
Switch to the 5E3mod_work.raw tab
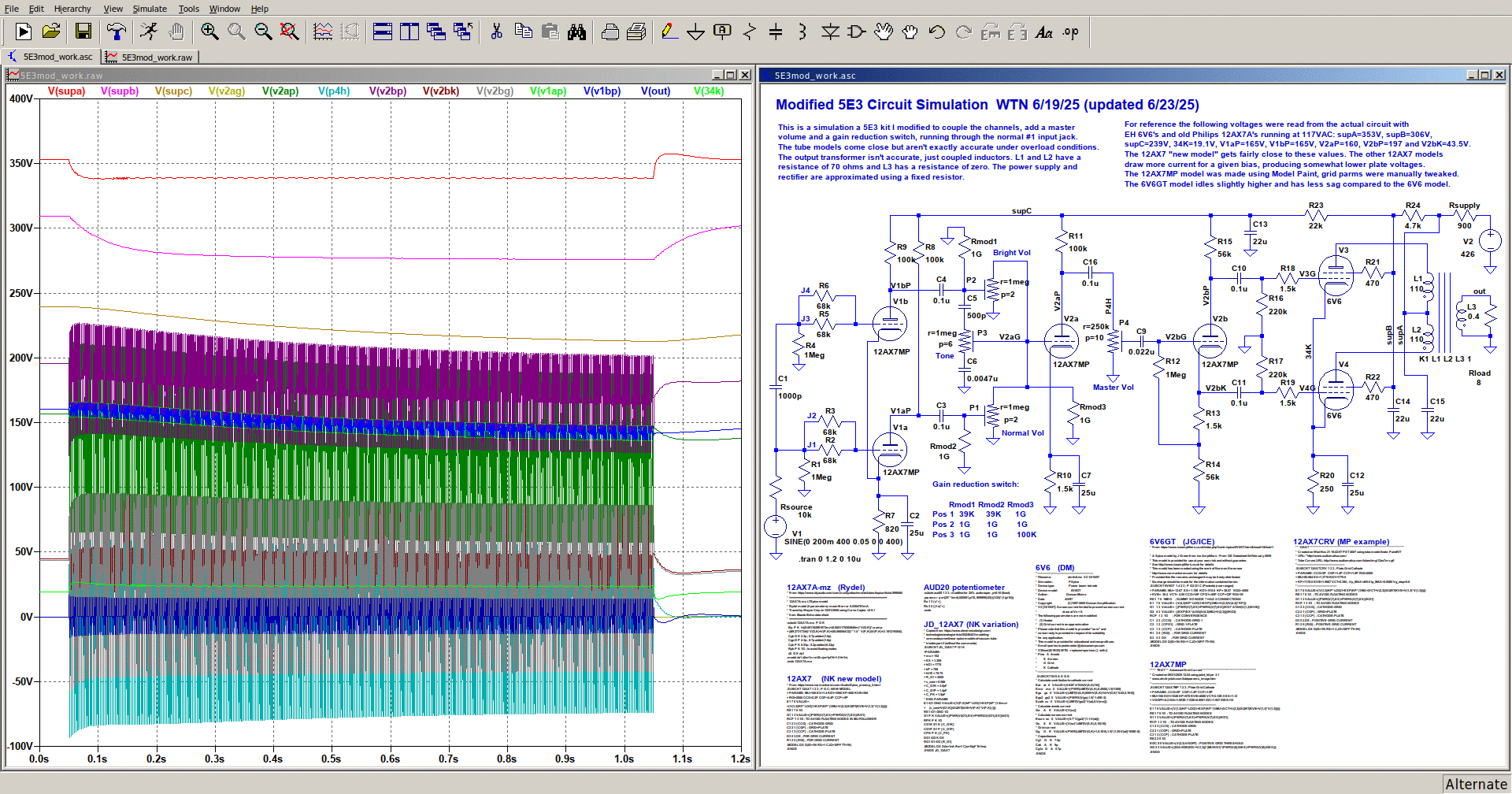150,57
